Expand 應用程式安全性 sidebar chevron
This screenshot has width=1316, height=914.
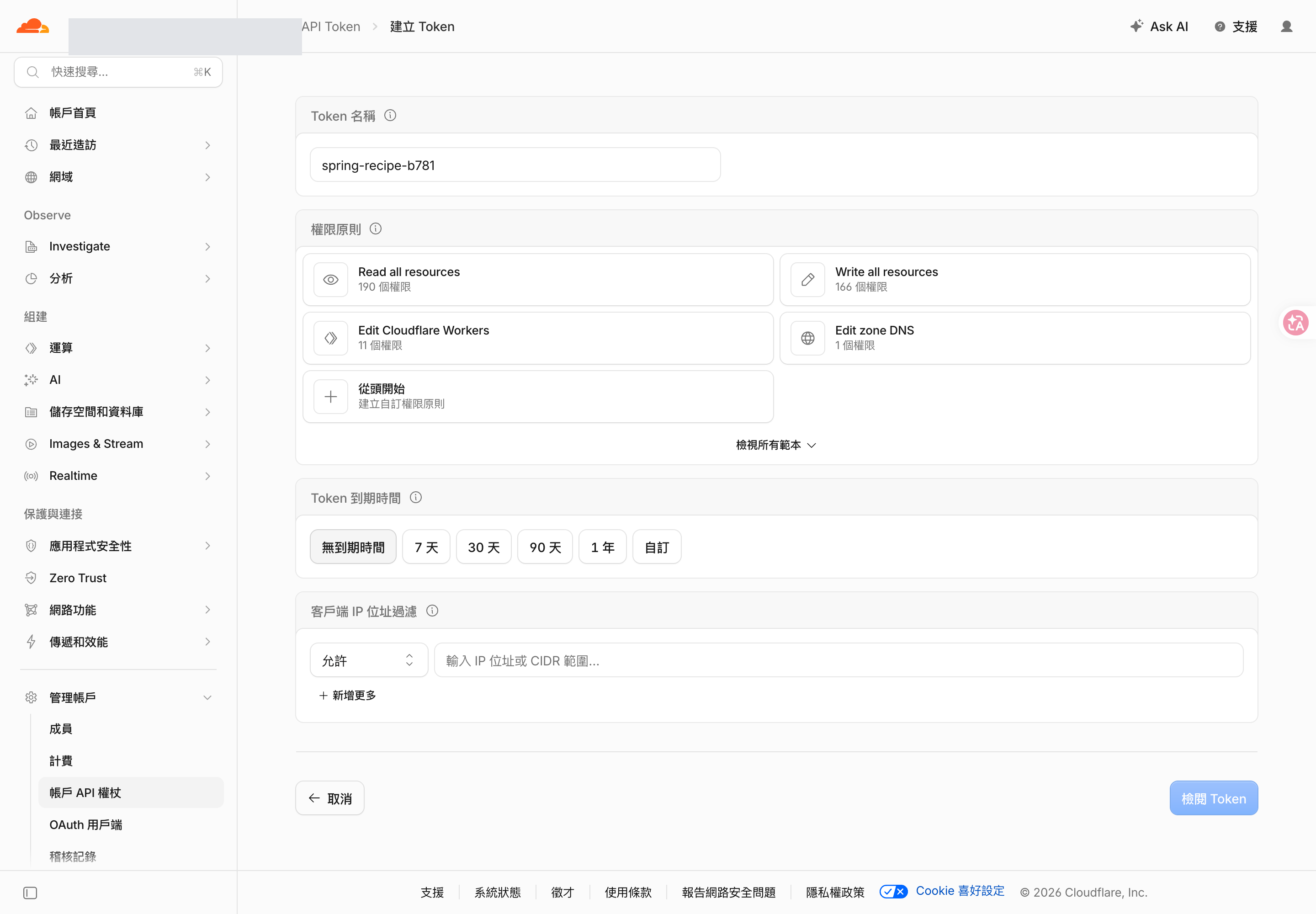[207, 546]
